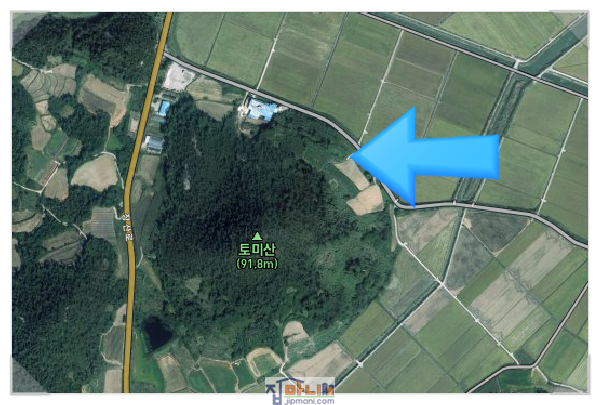Click the vertical road name label on yellow road
The image size is (600, 405).
[x=127, y=226]
